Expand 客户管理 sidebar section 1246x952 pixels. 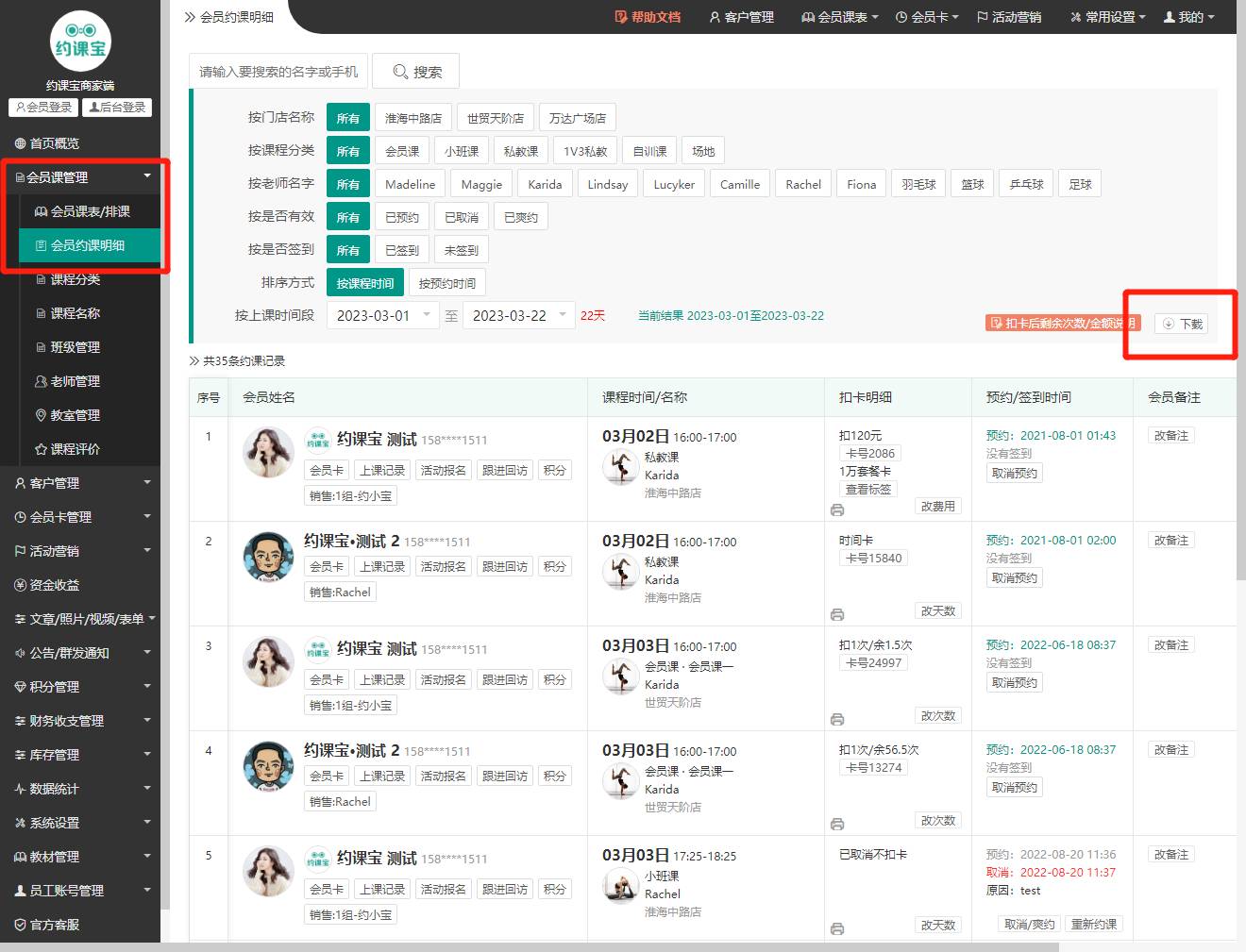80,483
